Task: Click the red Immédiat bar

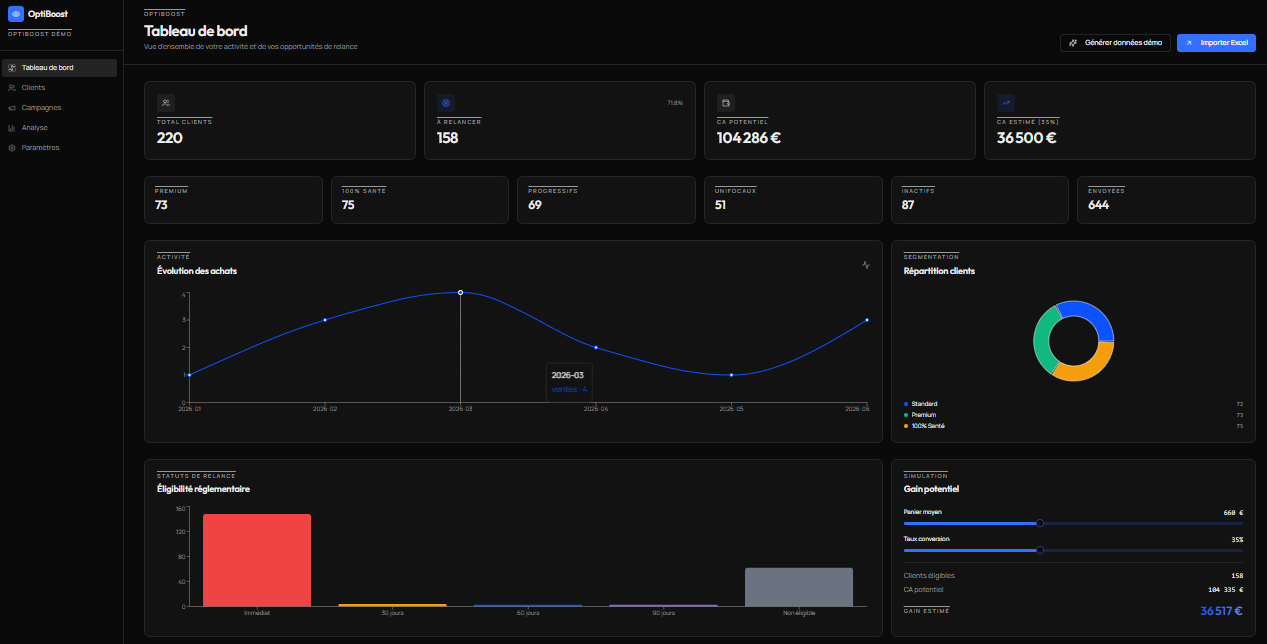Action: (x=257, y=560)
